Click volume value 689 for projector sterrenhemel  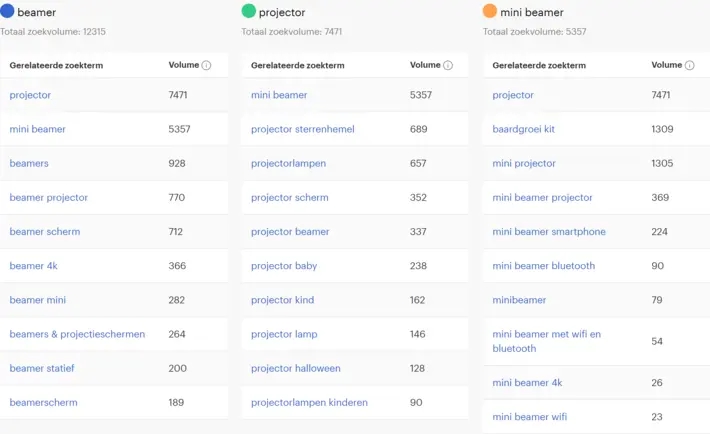pos(419,129)
